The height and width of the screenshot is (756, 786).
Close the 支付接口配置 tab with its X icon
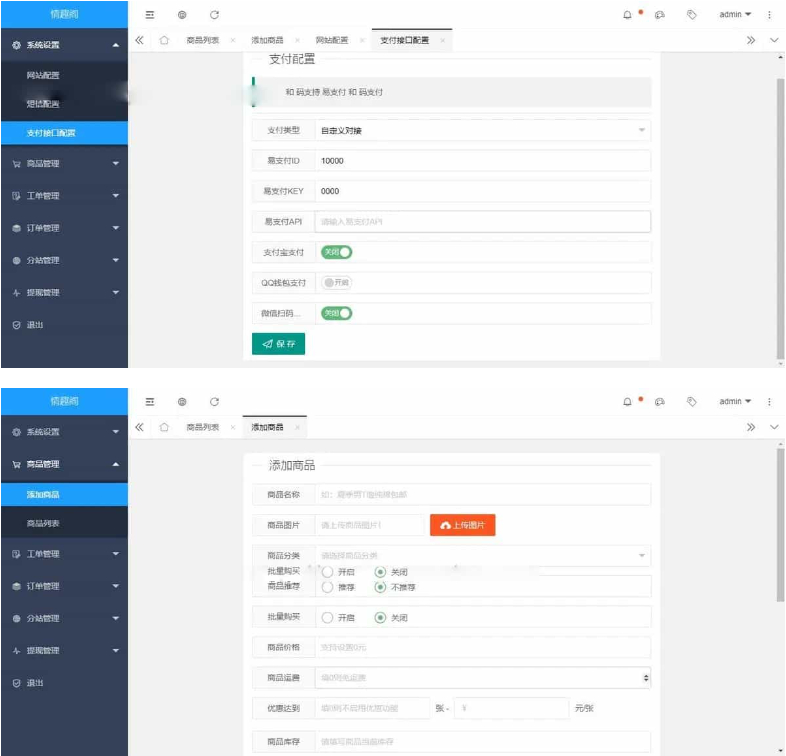click(x=442, y=41)
